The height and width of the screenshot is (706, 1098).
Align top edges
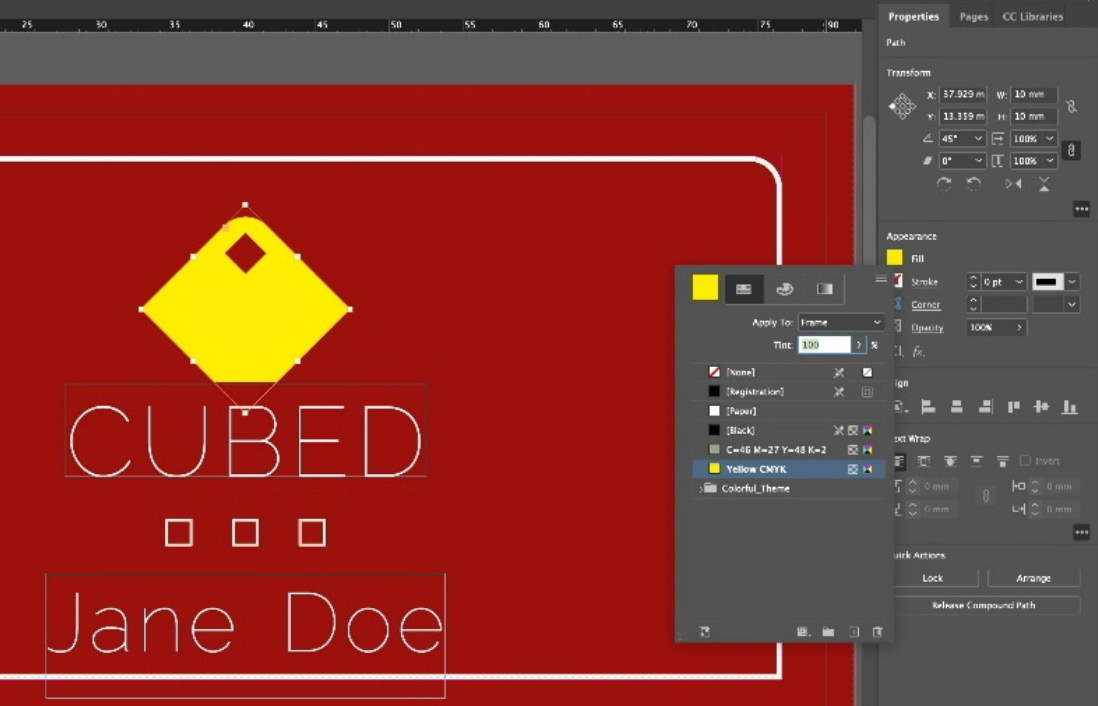point(1013,406)
